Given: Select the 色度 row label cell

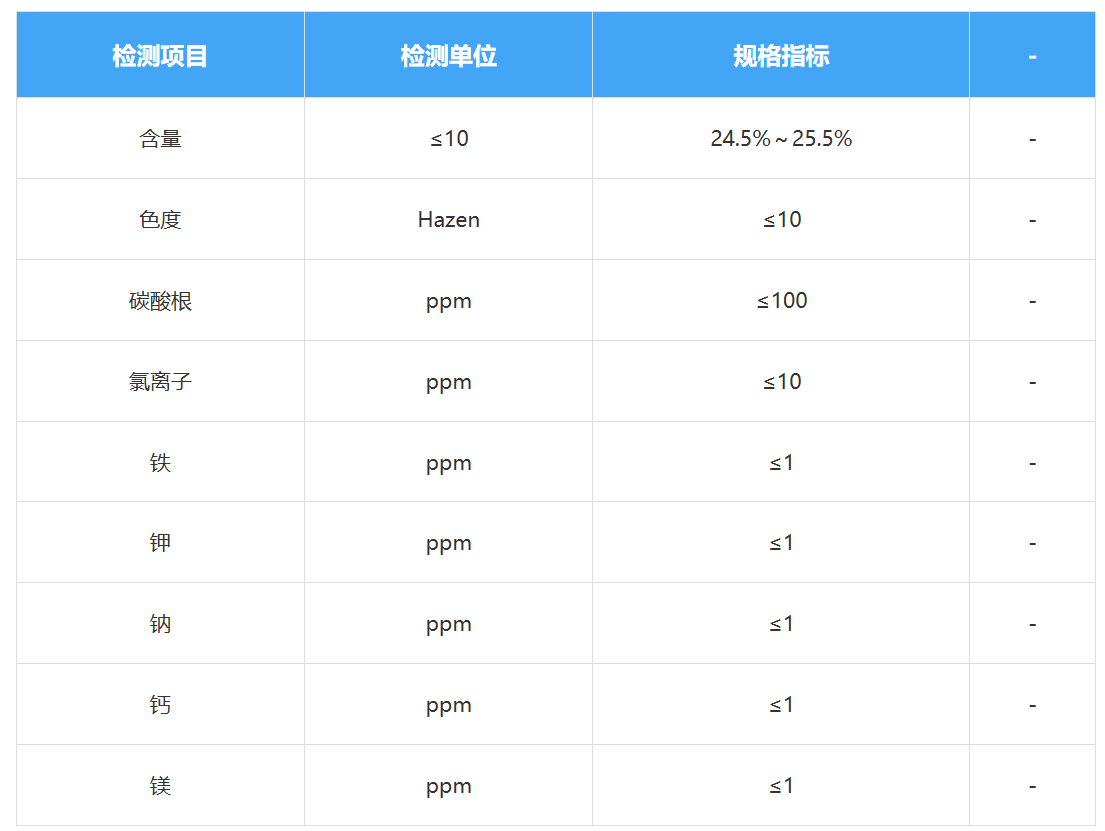Looking at the screenshot, I should coord(160,220).
